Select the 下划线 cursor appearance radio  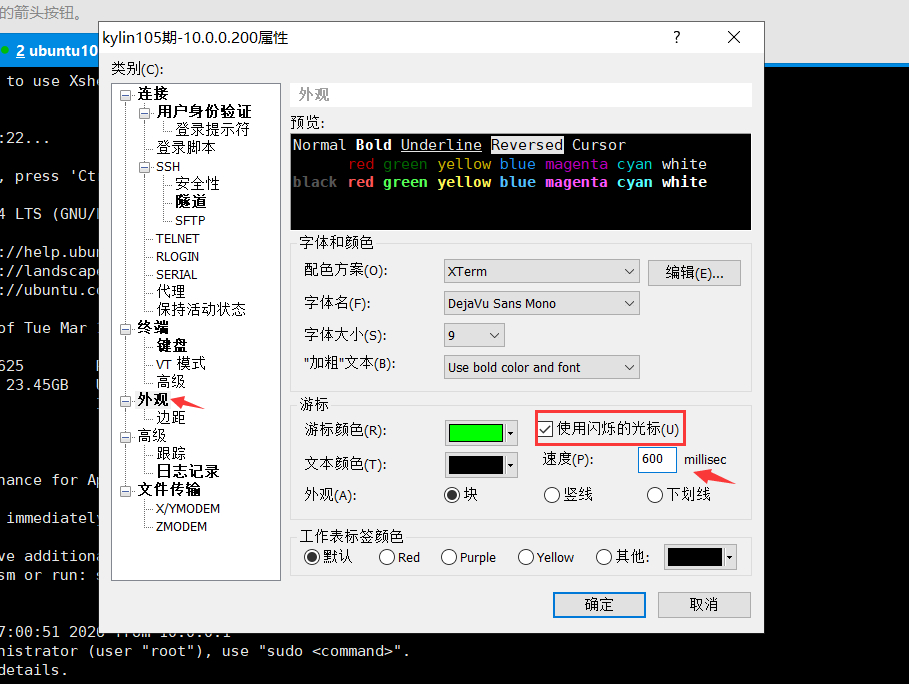click(x=655, y=495)
